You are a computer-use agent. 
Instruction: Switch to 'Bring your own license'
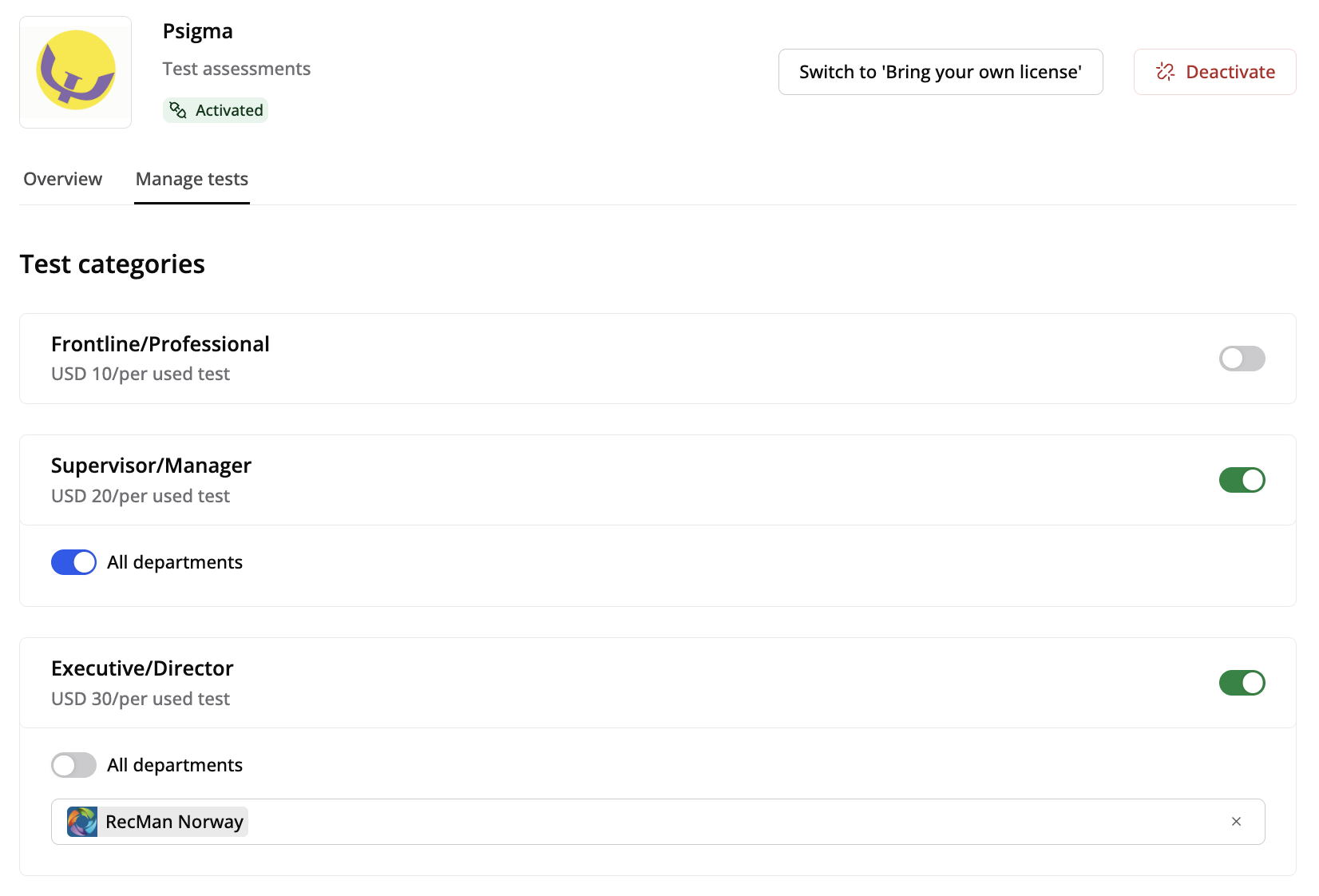click(x=940, y=72)
